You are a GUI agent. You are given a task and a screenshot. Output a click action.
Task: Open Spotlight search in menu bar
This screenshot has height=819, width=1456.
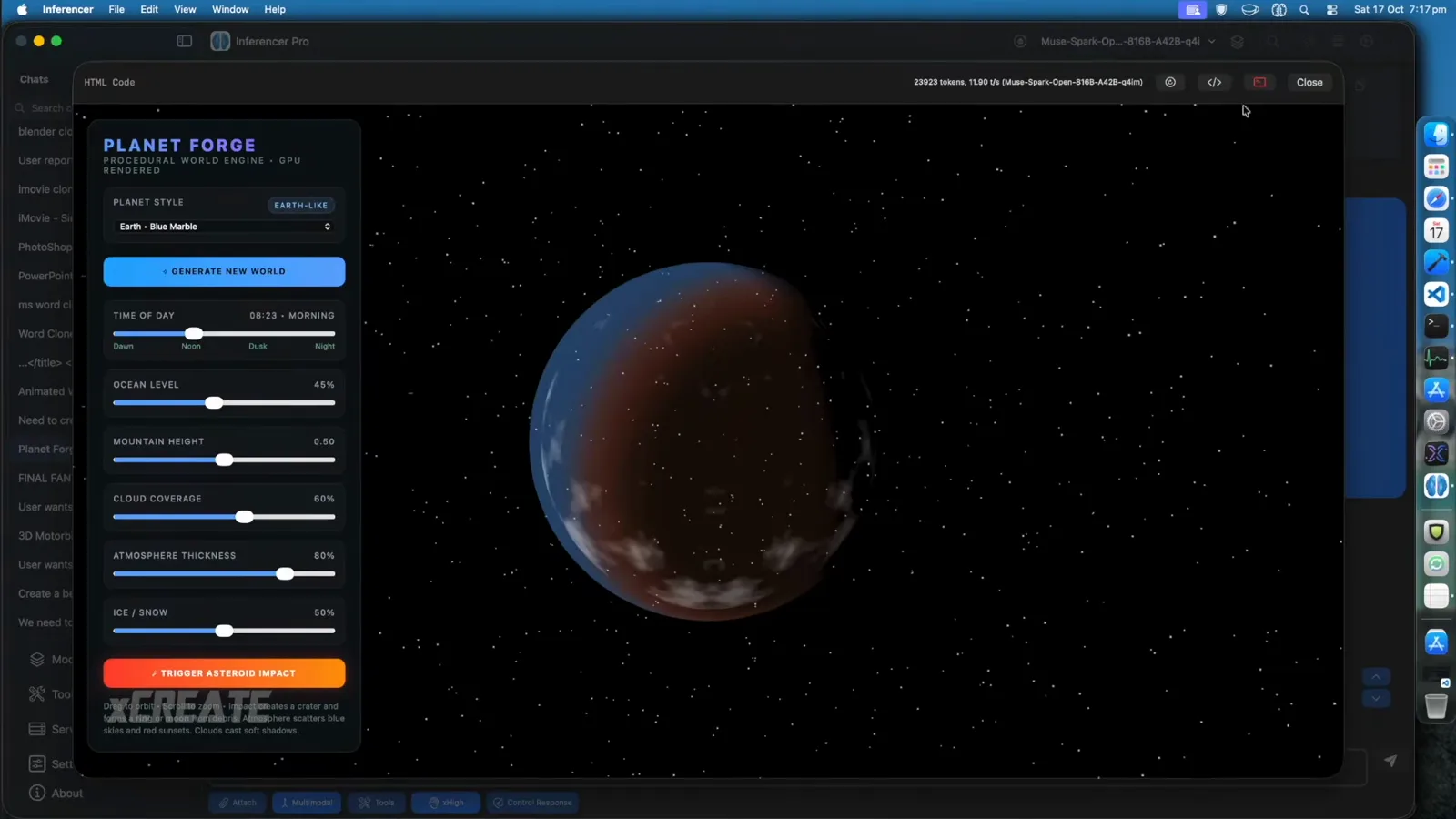(x=1304, y=10)
